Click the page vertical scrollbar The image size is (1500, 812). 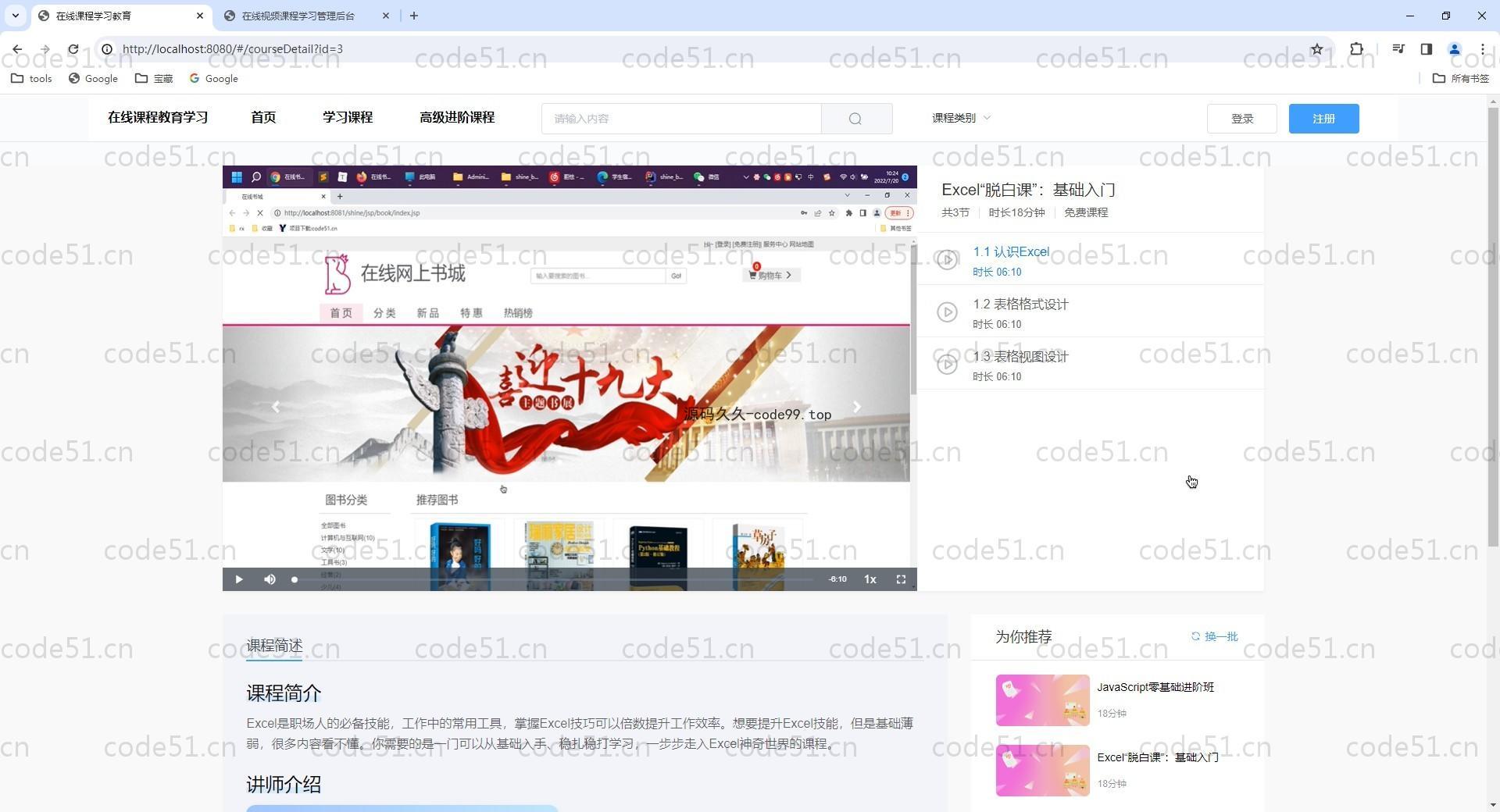click(x=1493, y=326)
